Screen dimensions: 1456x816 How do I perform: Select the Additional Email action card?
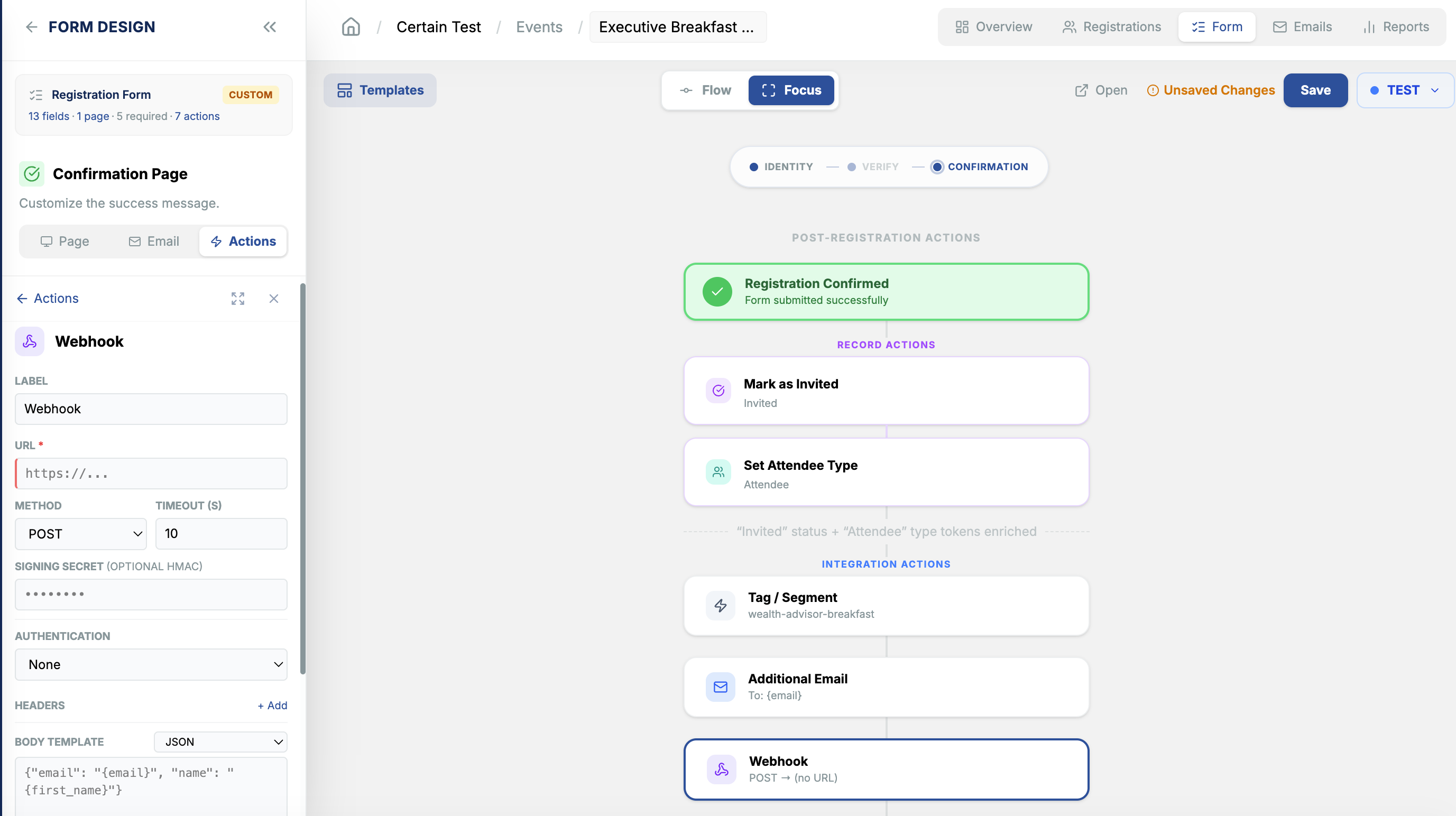click(886, 687)
